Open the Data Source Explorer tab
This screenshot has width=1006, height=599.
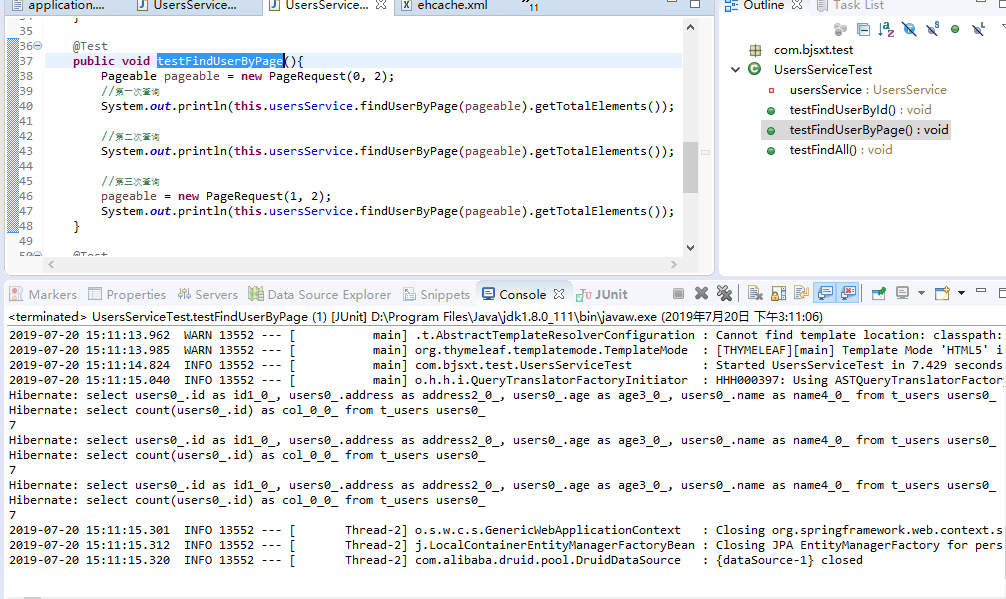(320, 294)
